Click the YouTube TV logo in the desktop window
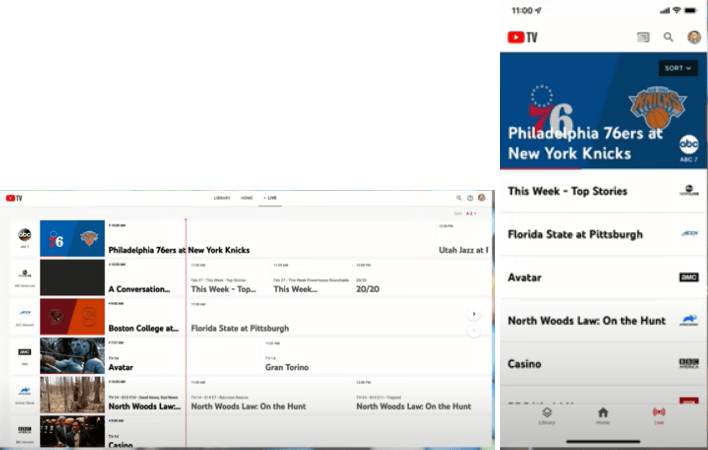The width and height of the screenshot is (708, 450). click(14, 198)
